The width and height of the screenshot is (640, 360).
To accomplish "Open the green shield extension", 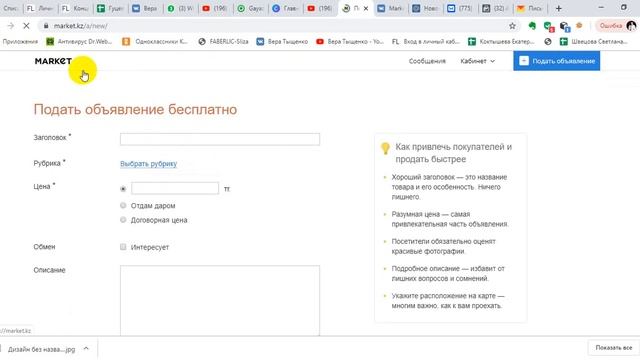I will pyautogui.click(x=548, y=26).
